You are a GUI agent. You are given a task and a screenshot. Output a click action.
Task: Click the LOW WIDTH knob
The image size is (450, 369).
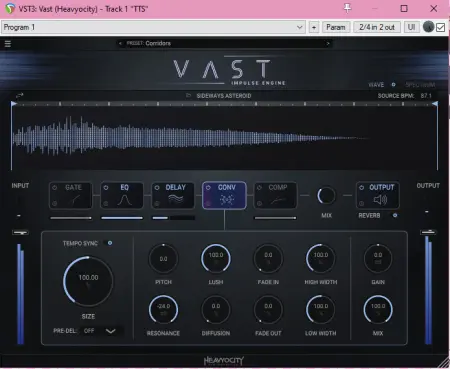(321, 310)
